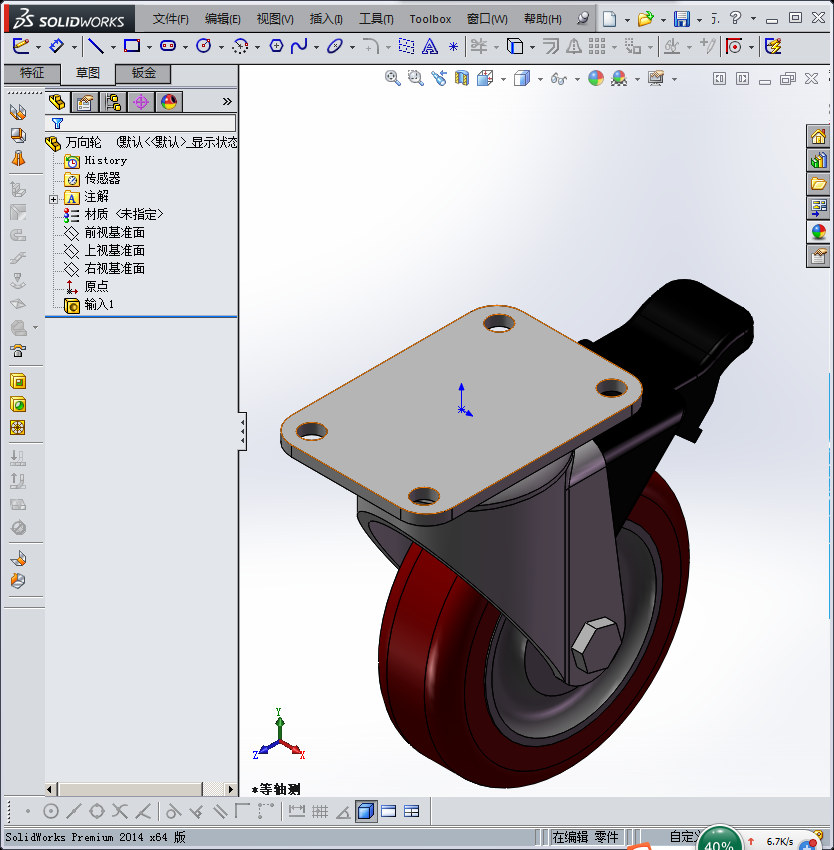Open the DisplayManager tab icon
Image resolution: width=834 pixels, height=850 pixels.
click(x=169, y=102)
